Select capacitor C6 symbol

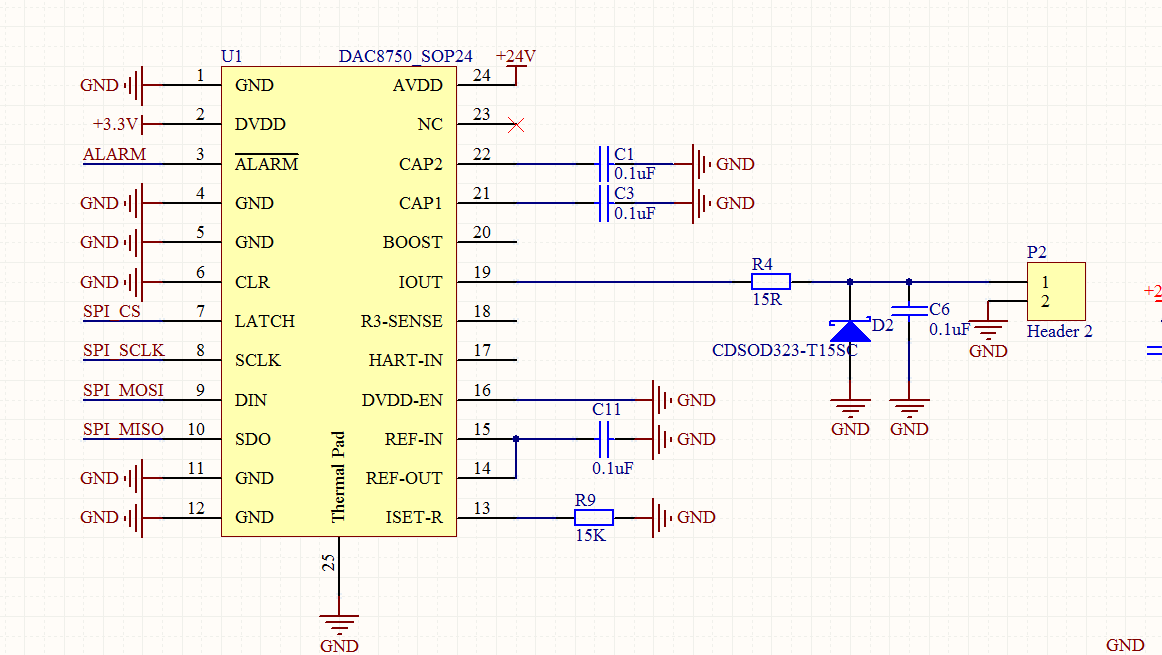[x=909, y=310]
